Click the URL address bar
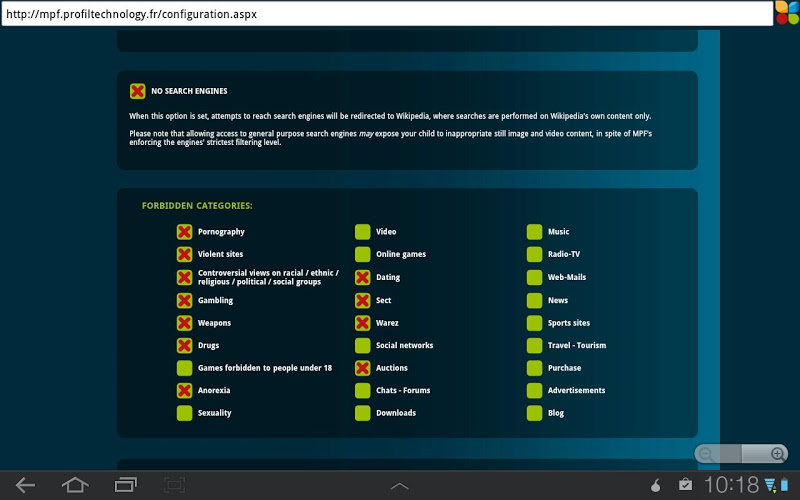The width and height of the screenshot is (800, 500). tap(387, 14)
